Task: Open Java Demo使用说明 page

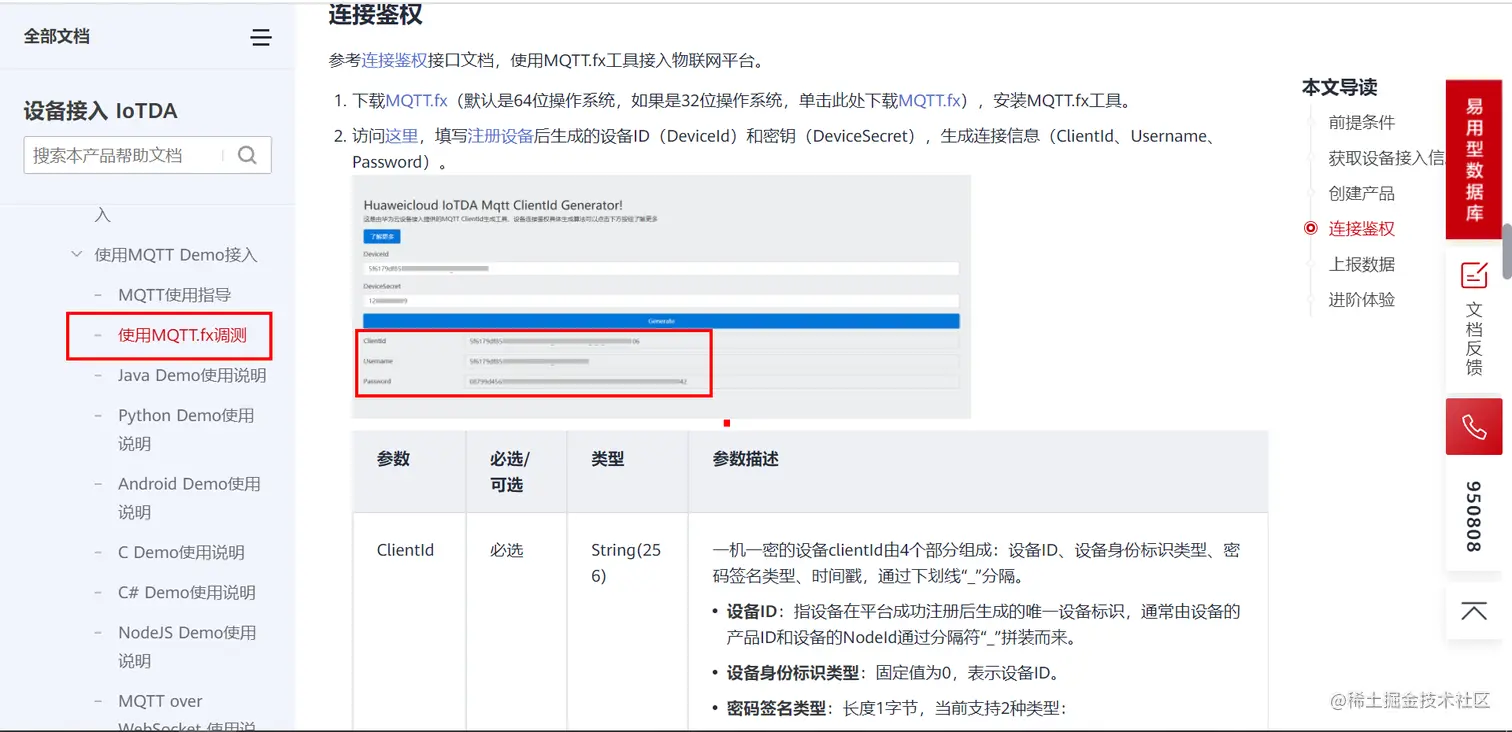Action: click(x=192, y=376)
